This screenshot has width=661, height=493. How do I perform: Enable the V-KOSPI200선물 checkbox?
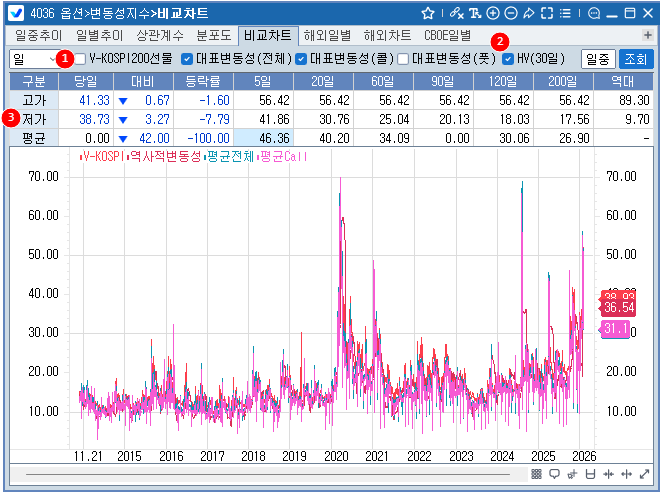80,59
